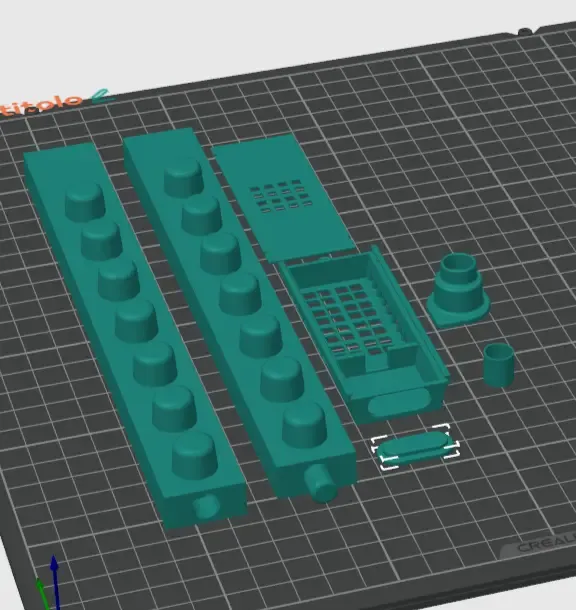Click the blue Z axis arrow

click(55, 582)
